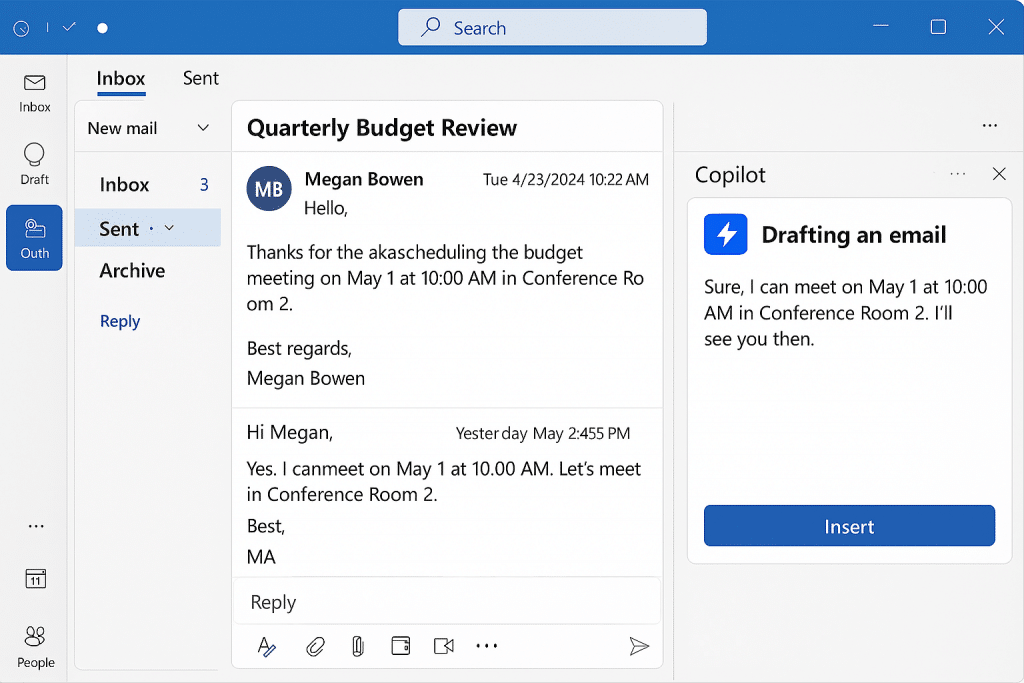The height and width of the screenshot is (683, 1024).
Task: Open Copilot panel more options menu
Action: 958,174
